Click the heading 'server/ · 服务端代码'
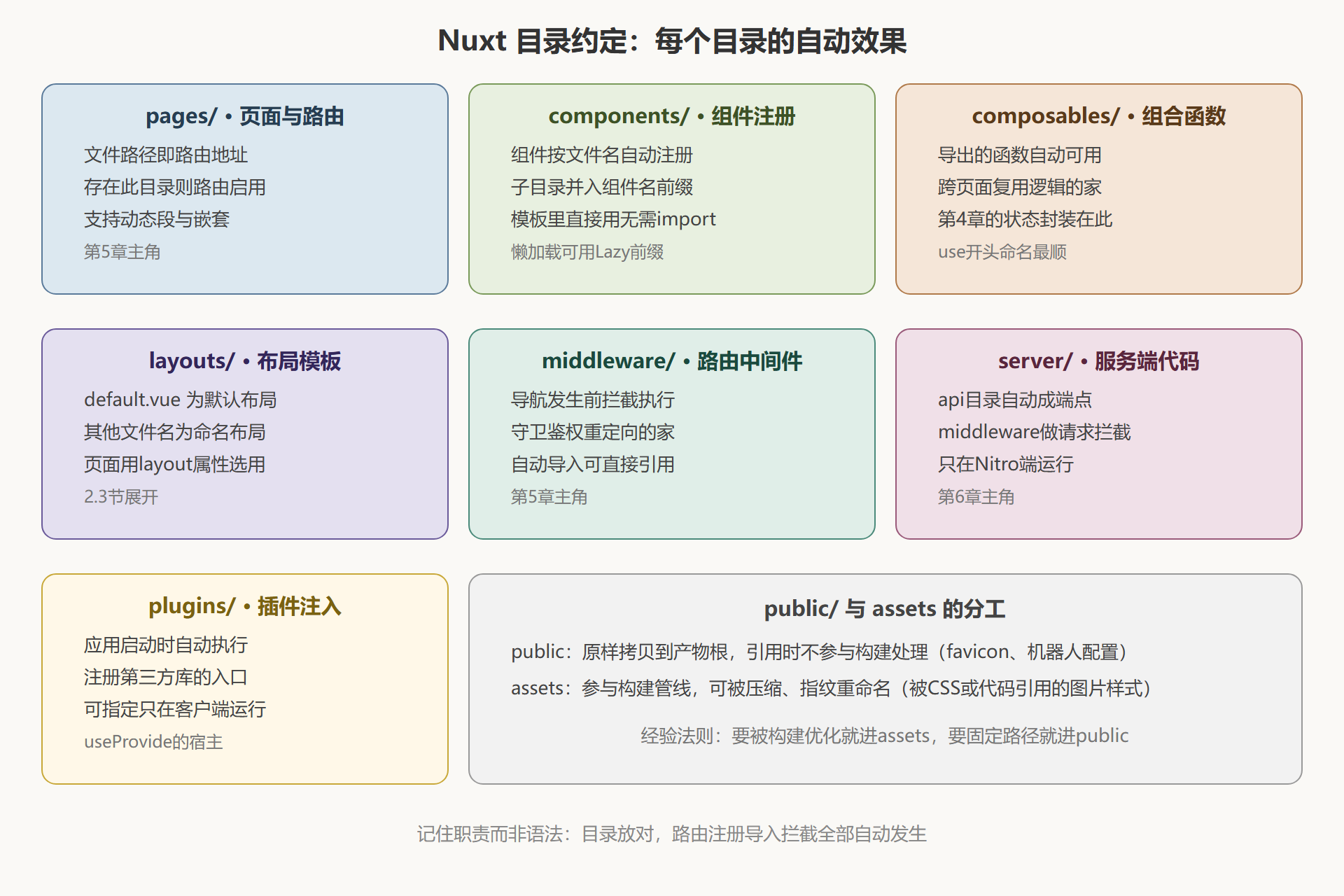 [x=1099, y=361]
